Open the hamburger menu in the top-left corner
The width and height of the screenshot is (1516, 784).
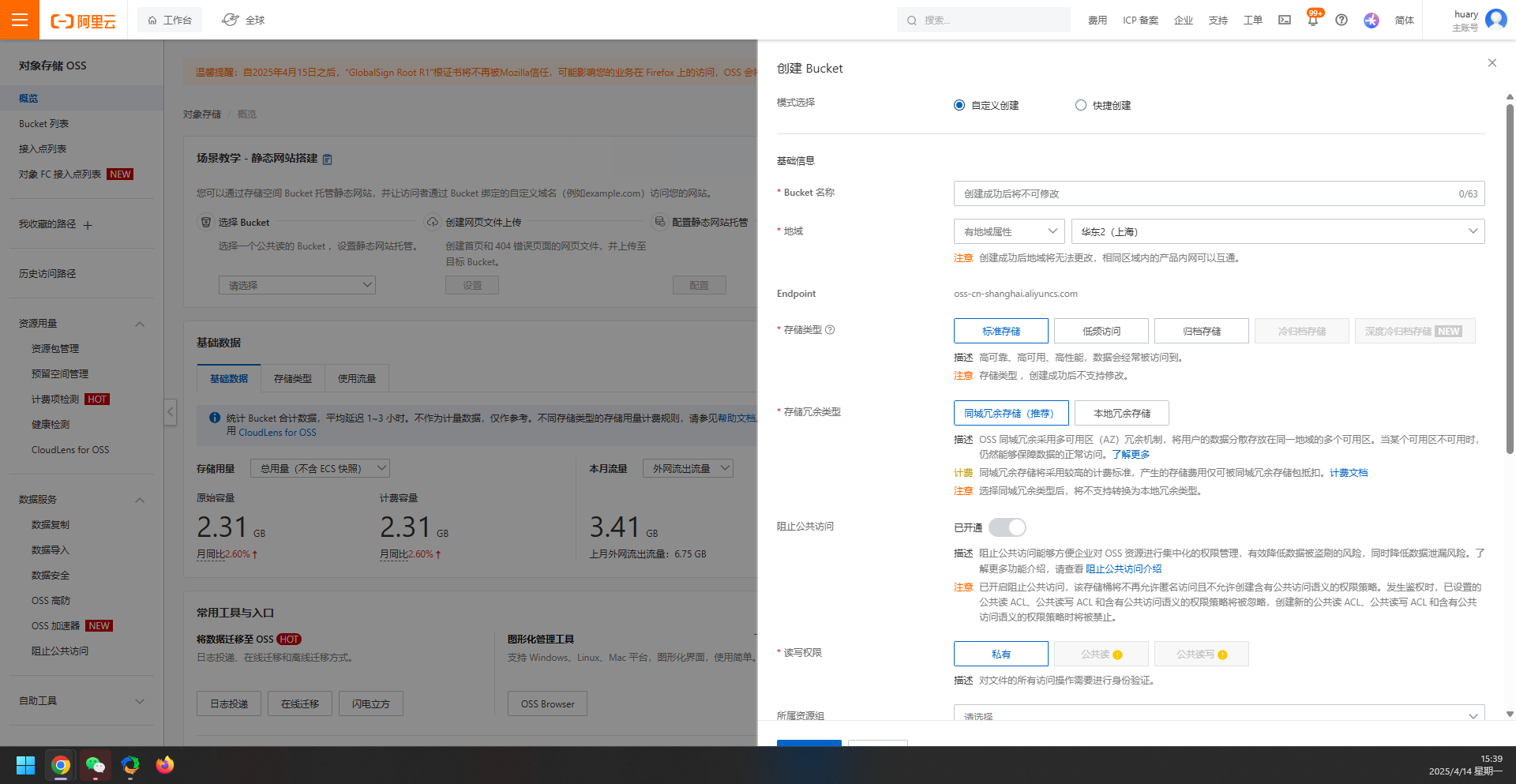[20, 20]
